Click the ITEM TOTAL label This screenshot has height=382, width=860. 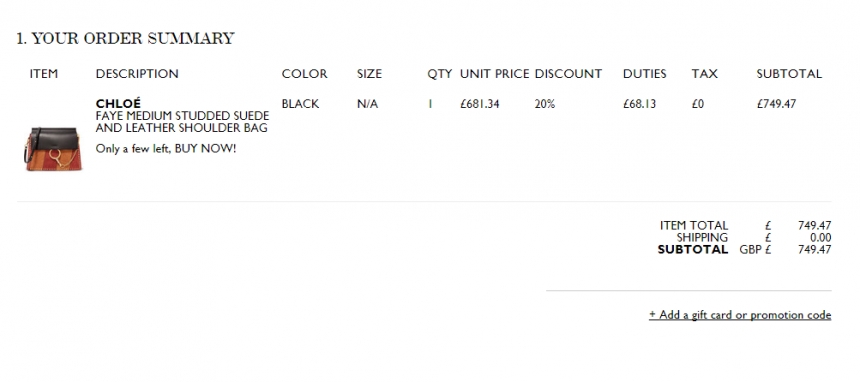[694, 225]
